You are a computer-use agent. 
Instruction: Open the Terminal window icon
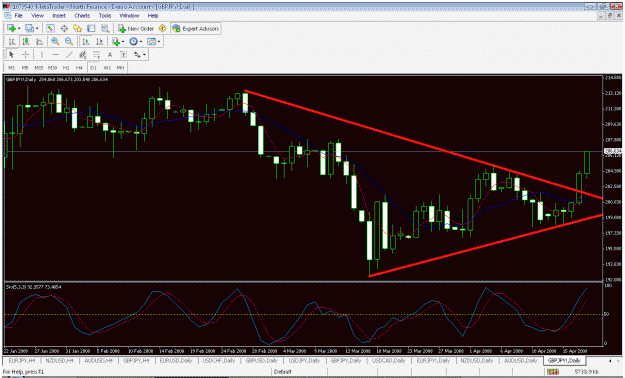91,28
